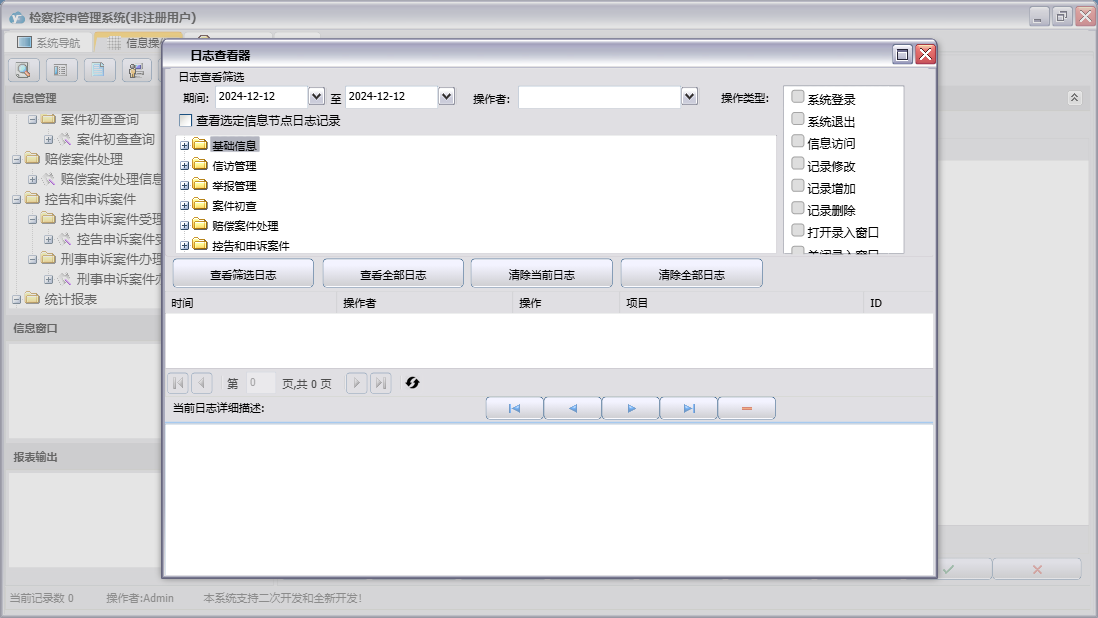Expand the 控告和申诉案件 tree node in dialog
Viewport: 1098px width, 618px height.
[x=185, y=246]
